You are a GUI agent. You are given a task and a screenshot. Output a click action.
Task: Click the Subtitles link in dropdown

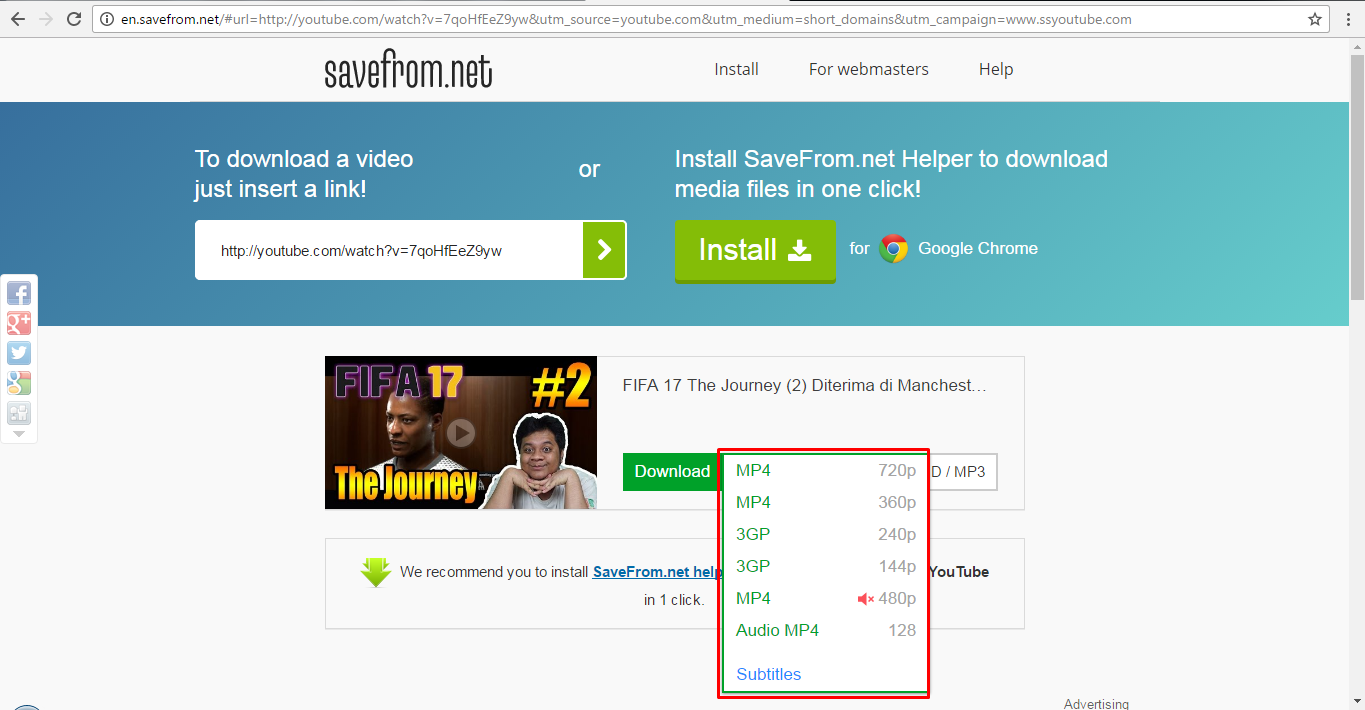(x=768, y=674)
